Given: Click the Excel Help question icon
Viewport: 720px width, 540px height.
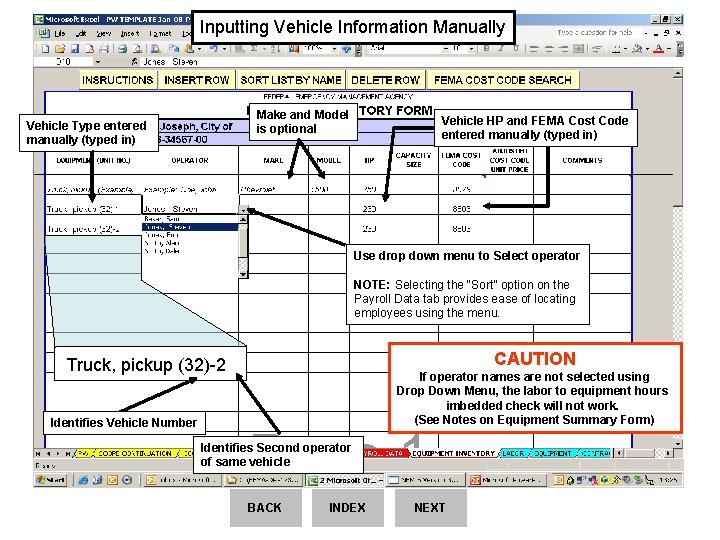Looking at the screenshot, I should (x=348, y=49).
